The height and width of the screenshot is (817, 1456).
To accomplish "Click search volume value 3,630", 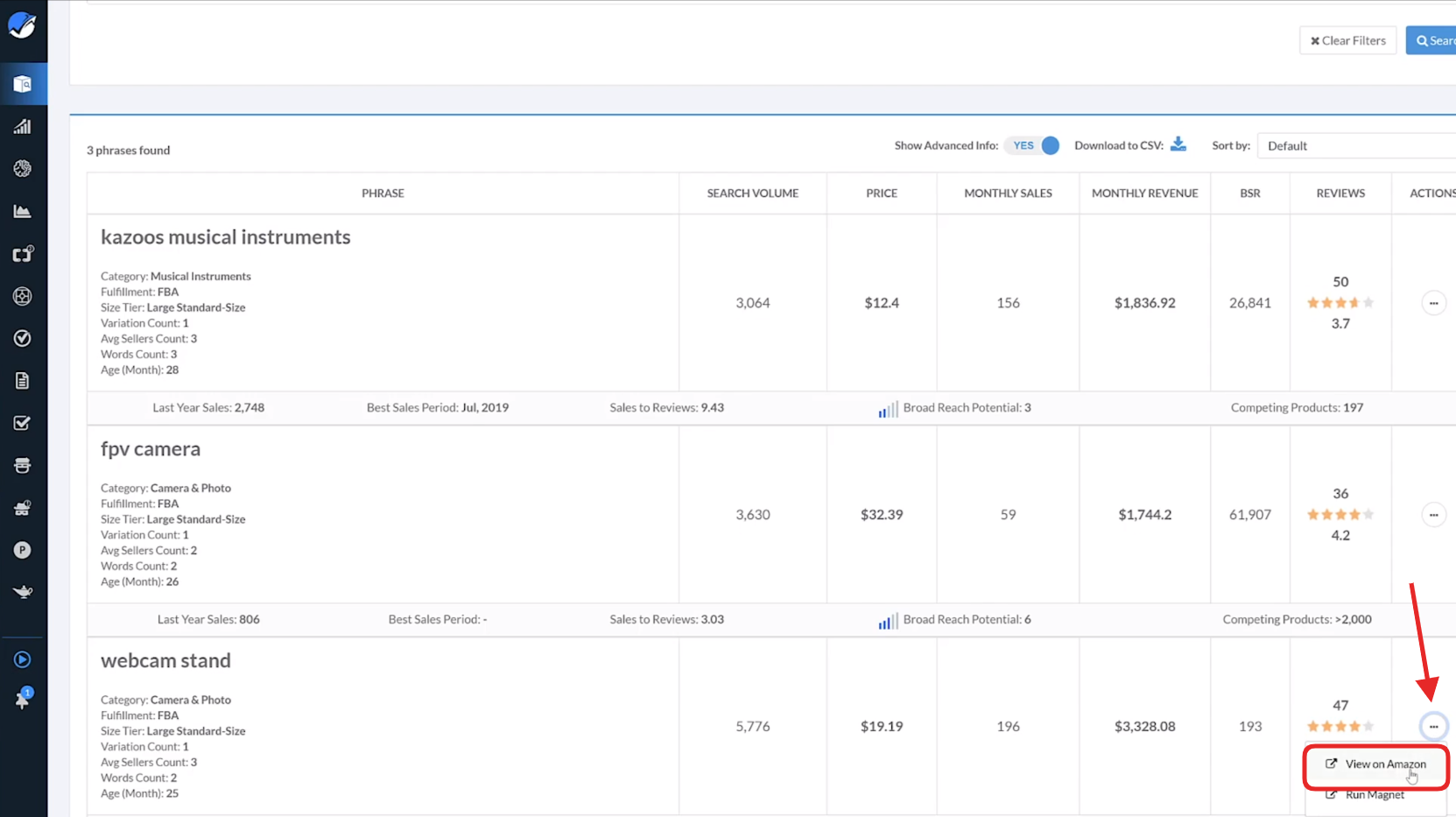I will pyautogui.click(x=753, y=515).
